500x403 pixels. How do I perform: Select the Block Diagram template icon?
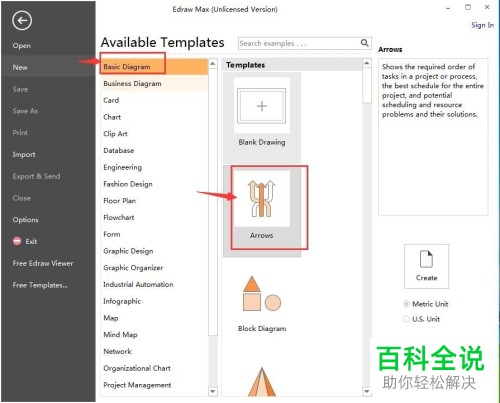(x=262, y=294)
